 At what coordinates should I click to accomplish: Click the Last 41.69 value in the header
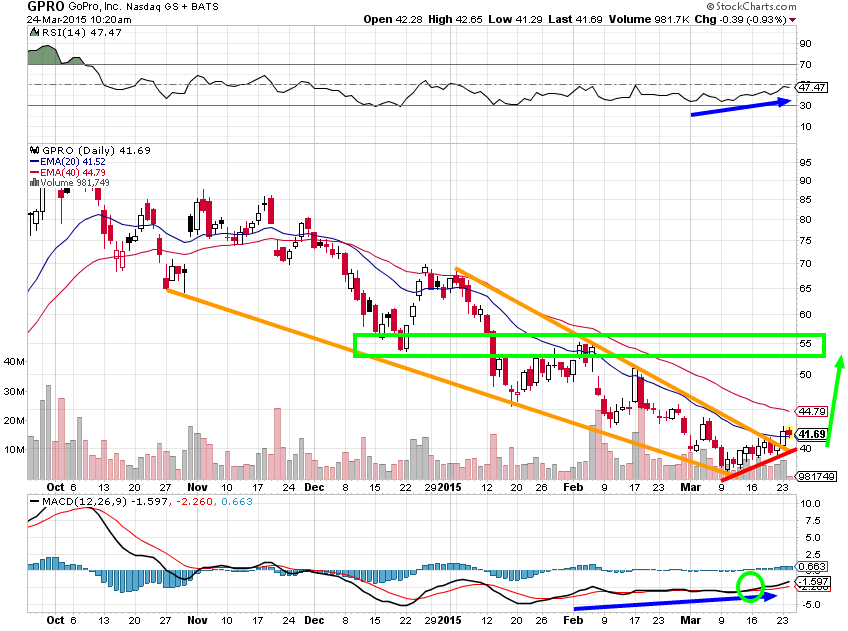click(x=575, y=19)
